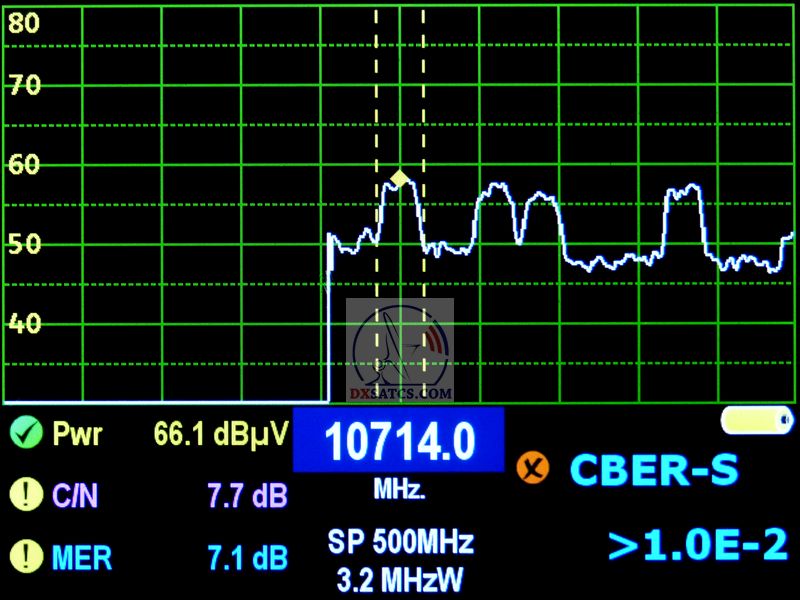Click the 7.1 dB MER reading

click(x=246, y=556)
